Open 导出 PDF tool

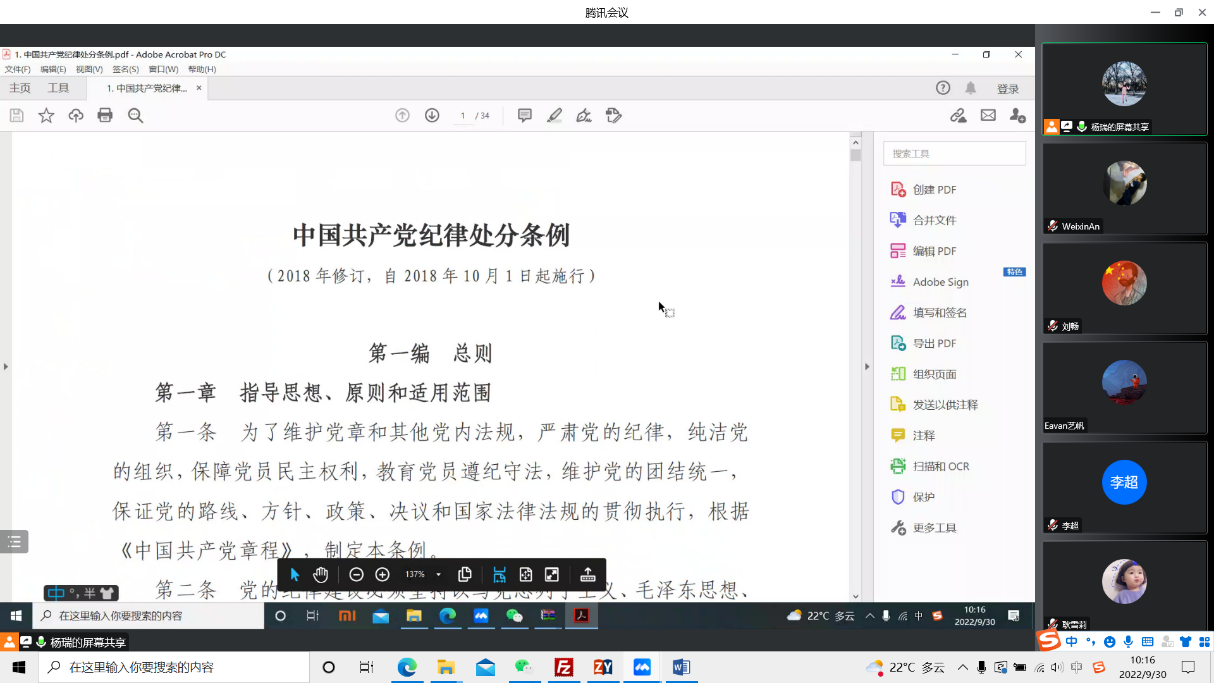[934, 343]
